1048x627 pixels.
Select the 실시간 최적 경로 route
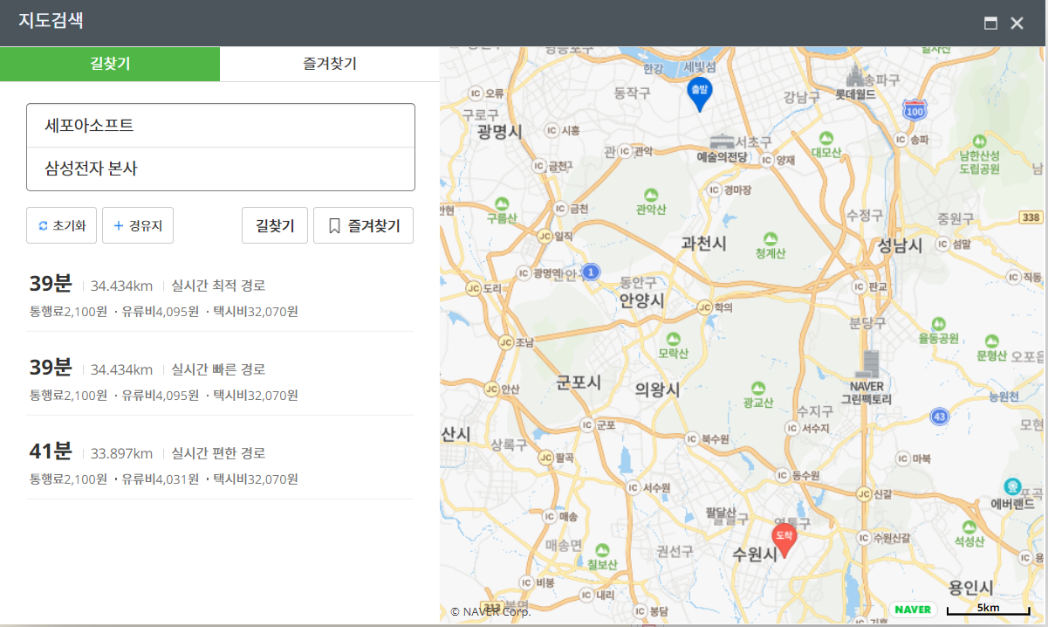coord(220,296)
